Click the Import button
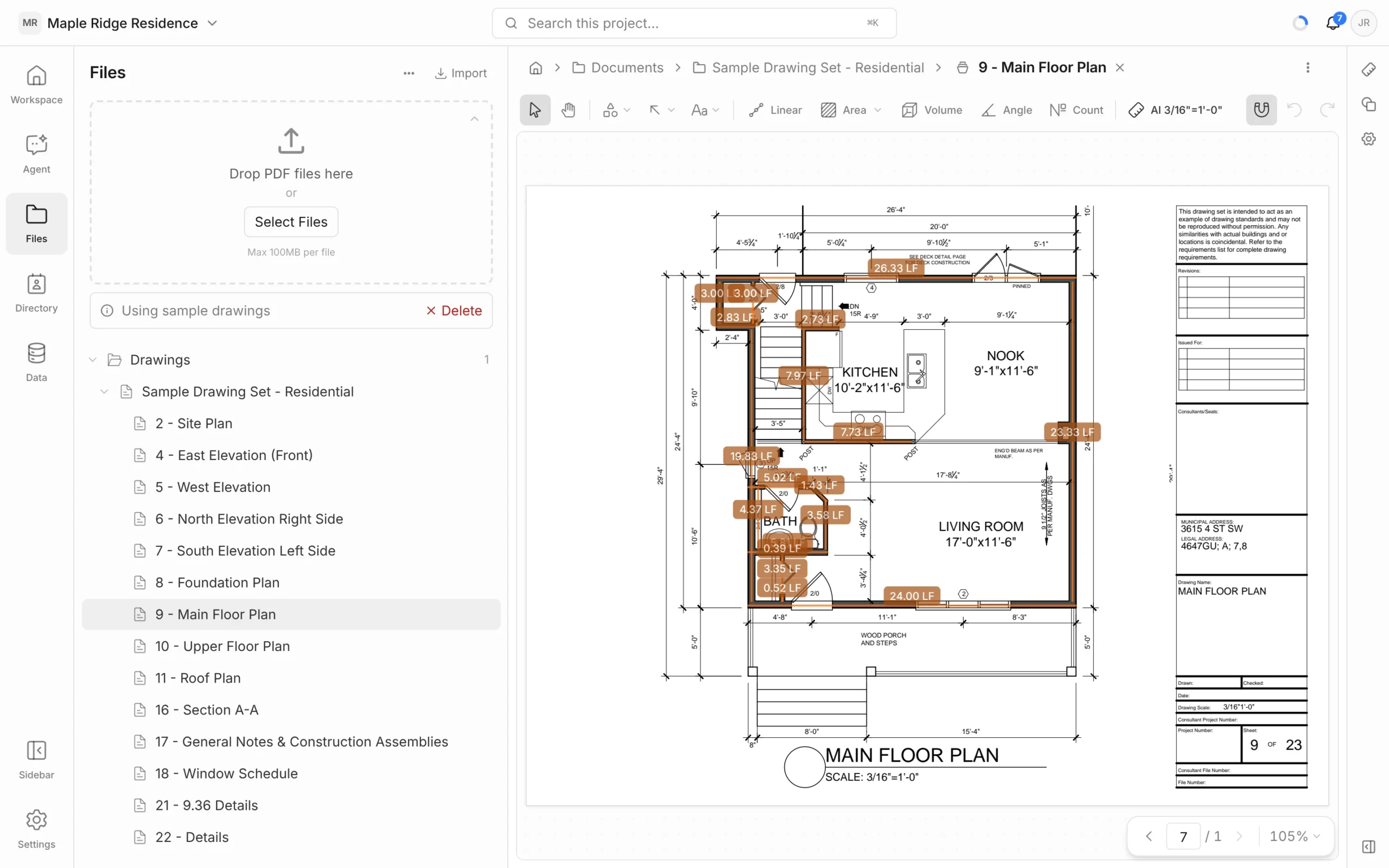The height and width of the screenshot is (868, 1389). (461, 73)
